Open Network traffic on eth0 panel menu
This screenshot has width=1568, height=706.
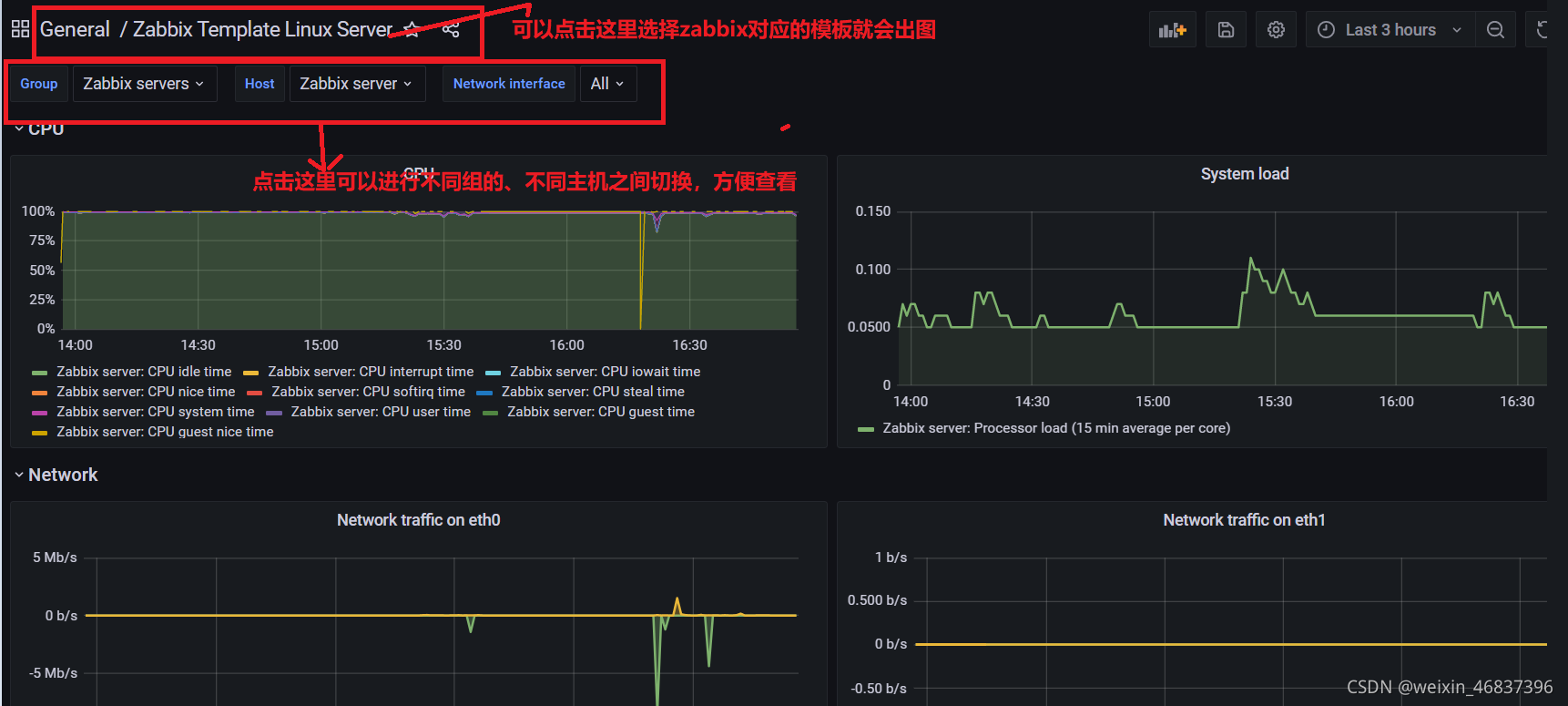tap(418, 520)
